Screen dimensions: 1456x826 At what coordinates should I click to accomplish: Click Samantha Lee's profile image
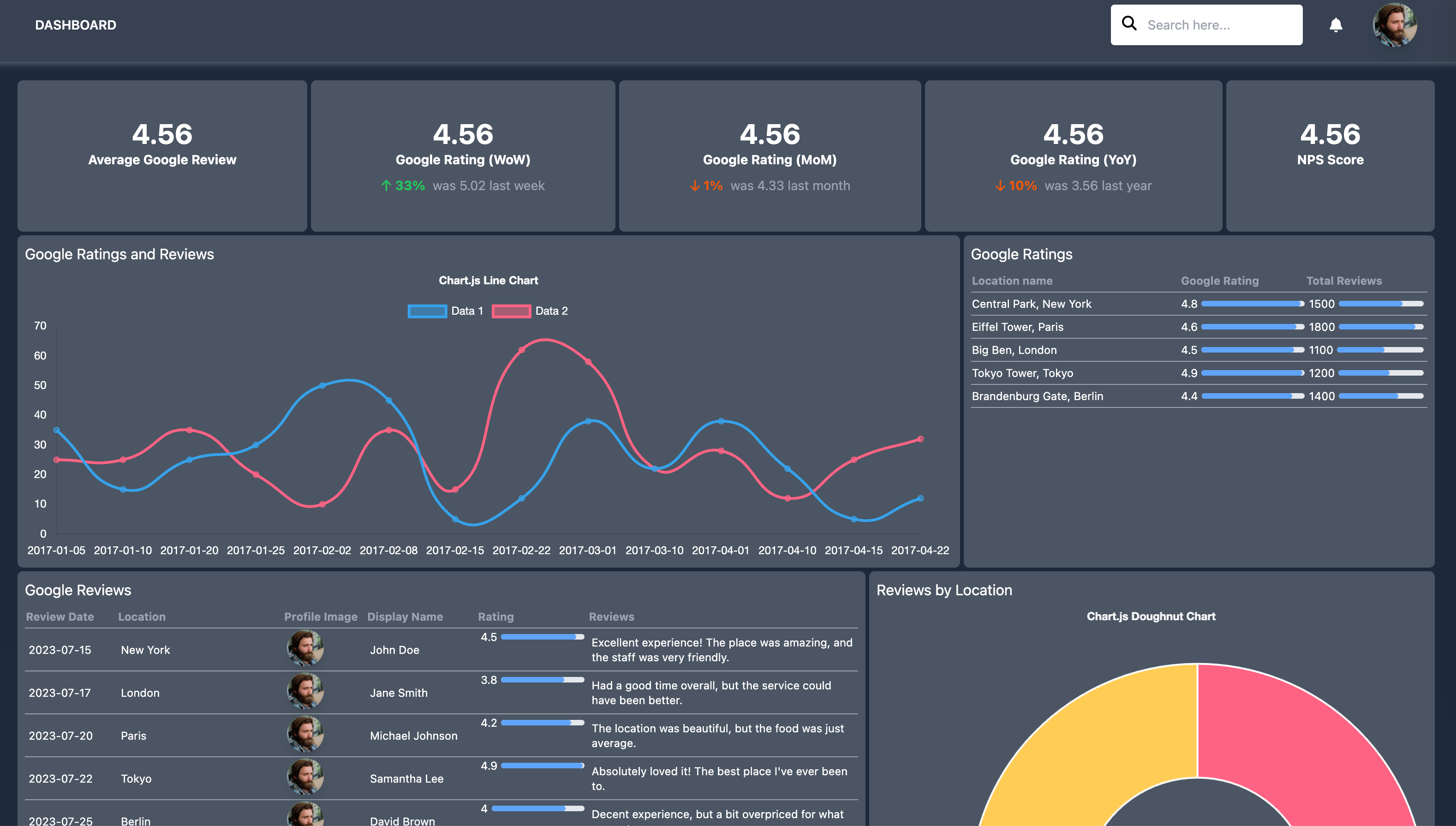point(305,777)
